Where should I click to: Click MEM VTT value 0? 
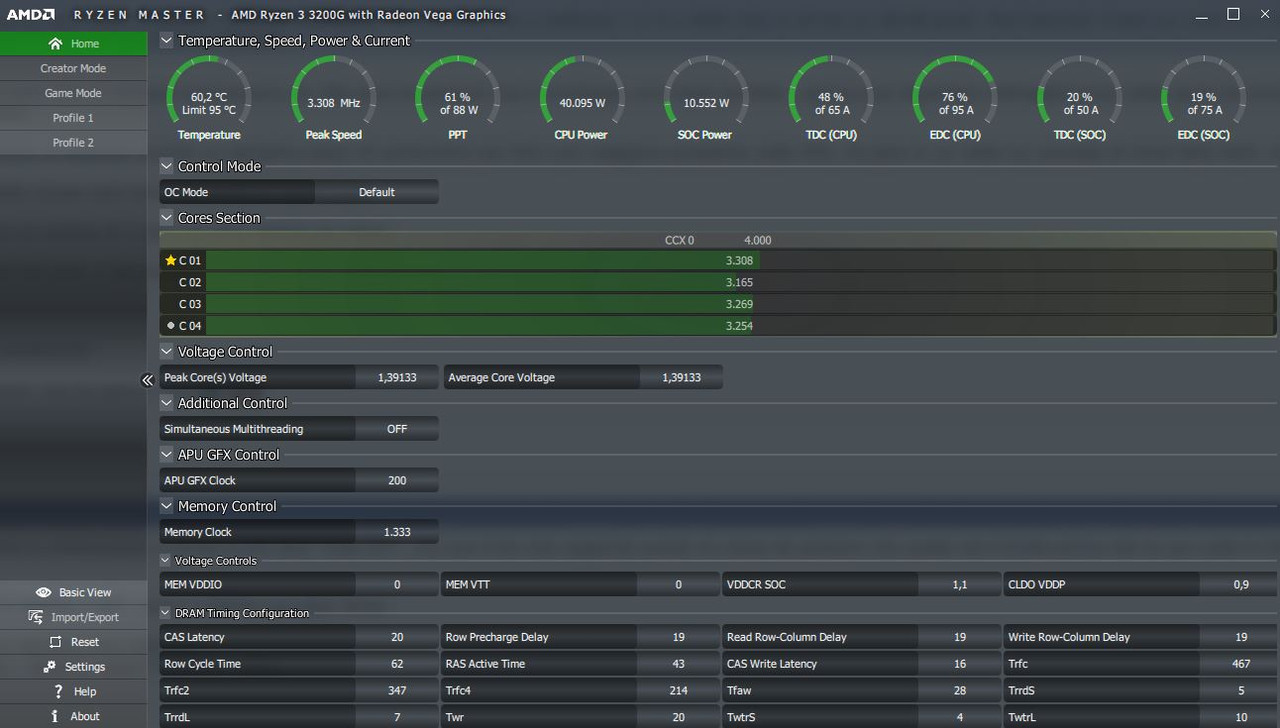click(x=678, y=585)
